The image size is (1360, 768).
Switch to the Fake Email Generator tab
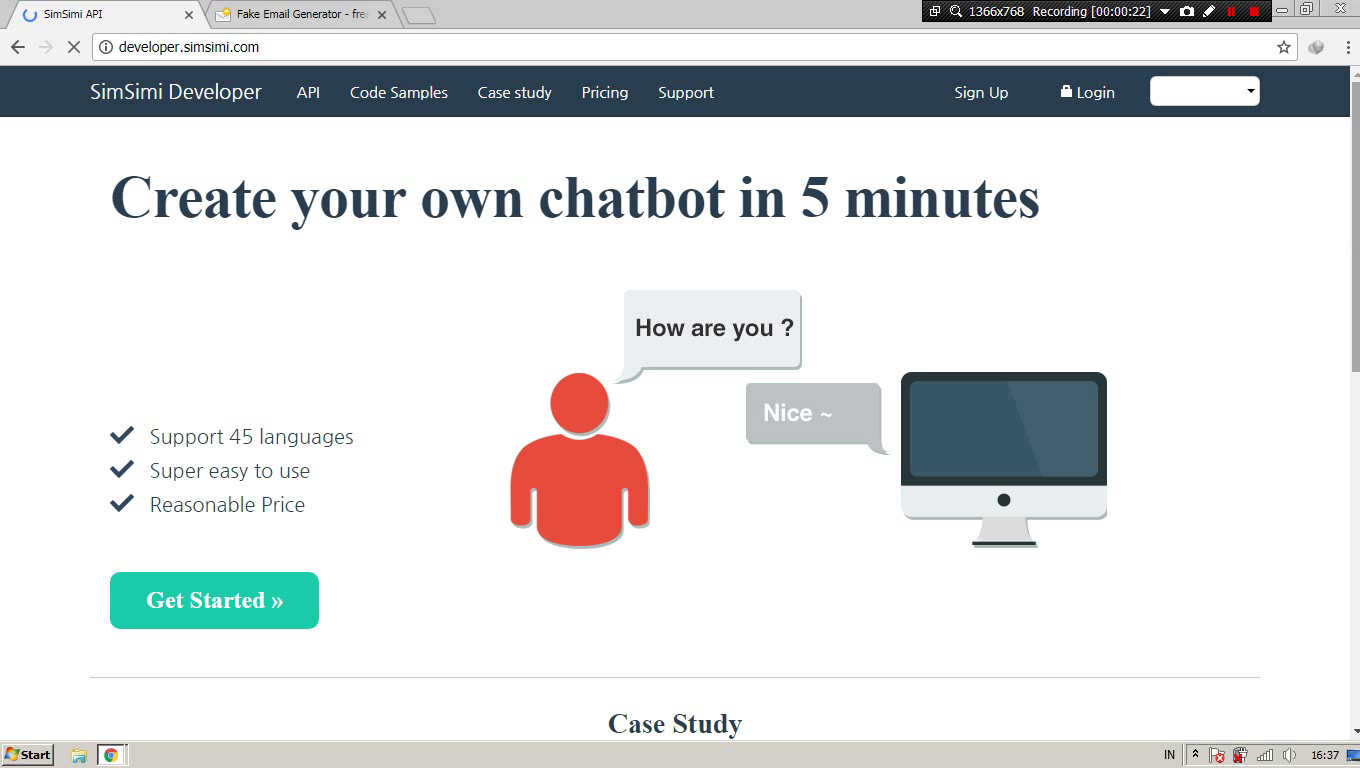[301, 15]
